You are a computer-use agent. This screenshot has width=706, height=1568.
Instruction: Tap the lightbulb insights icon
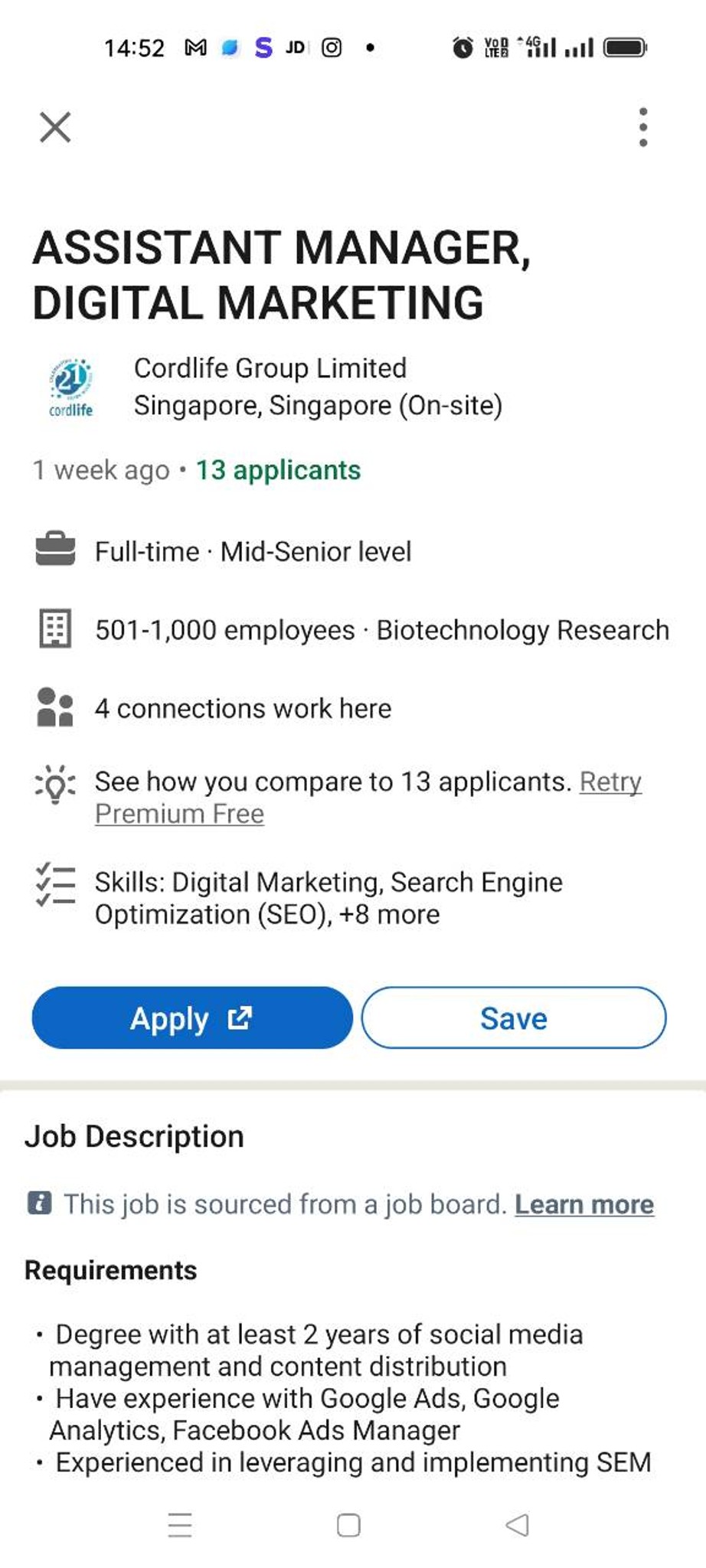tap(55, 784)
